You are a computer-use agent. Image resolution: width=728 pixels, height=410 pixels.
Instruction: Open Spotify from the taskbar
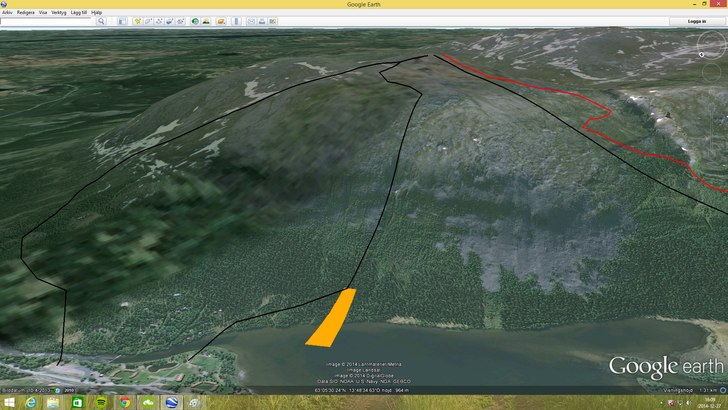[x=101, y=402]
